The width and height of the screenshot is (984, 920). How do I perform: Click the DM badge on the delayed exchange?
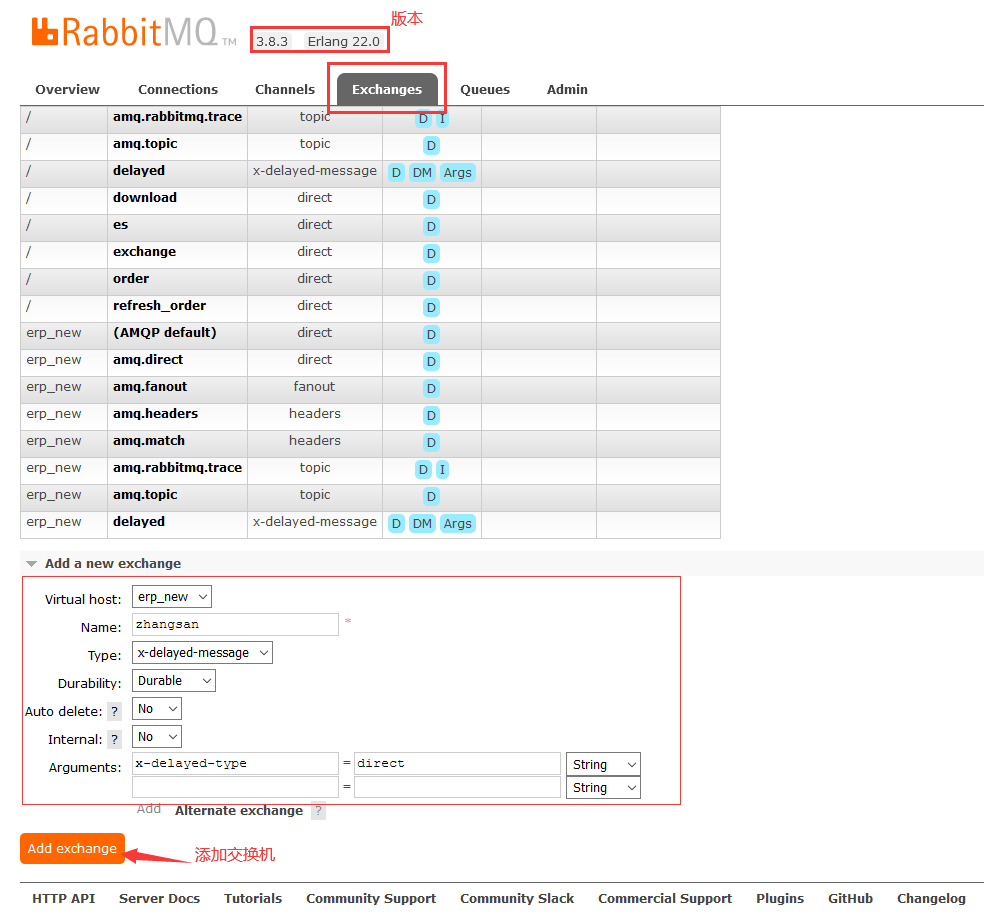click(x=422, y=172)
